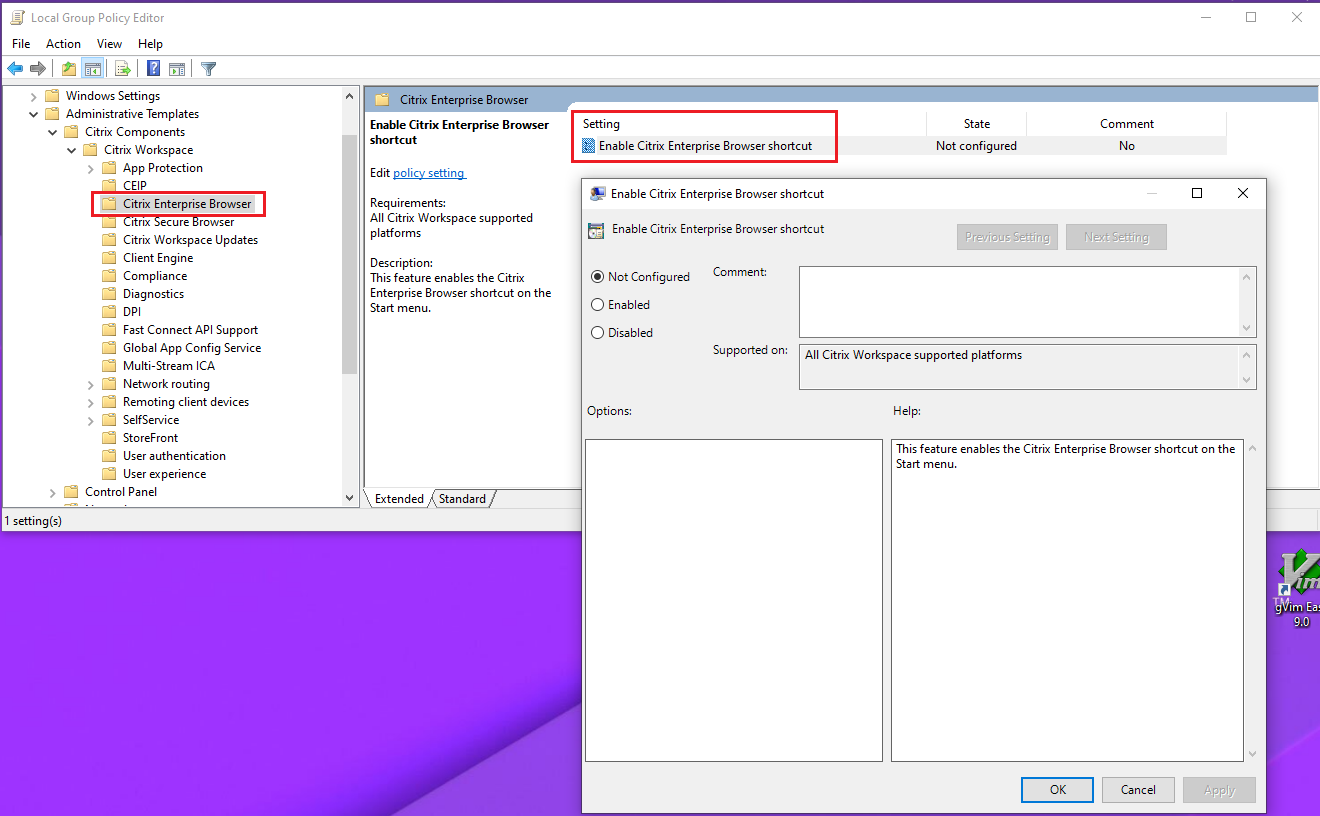This screenshot has width=1320, height=816.
Task: Expand the Network routing tree node
Action: tap(89, 383)
